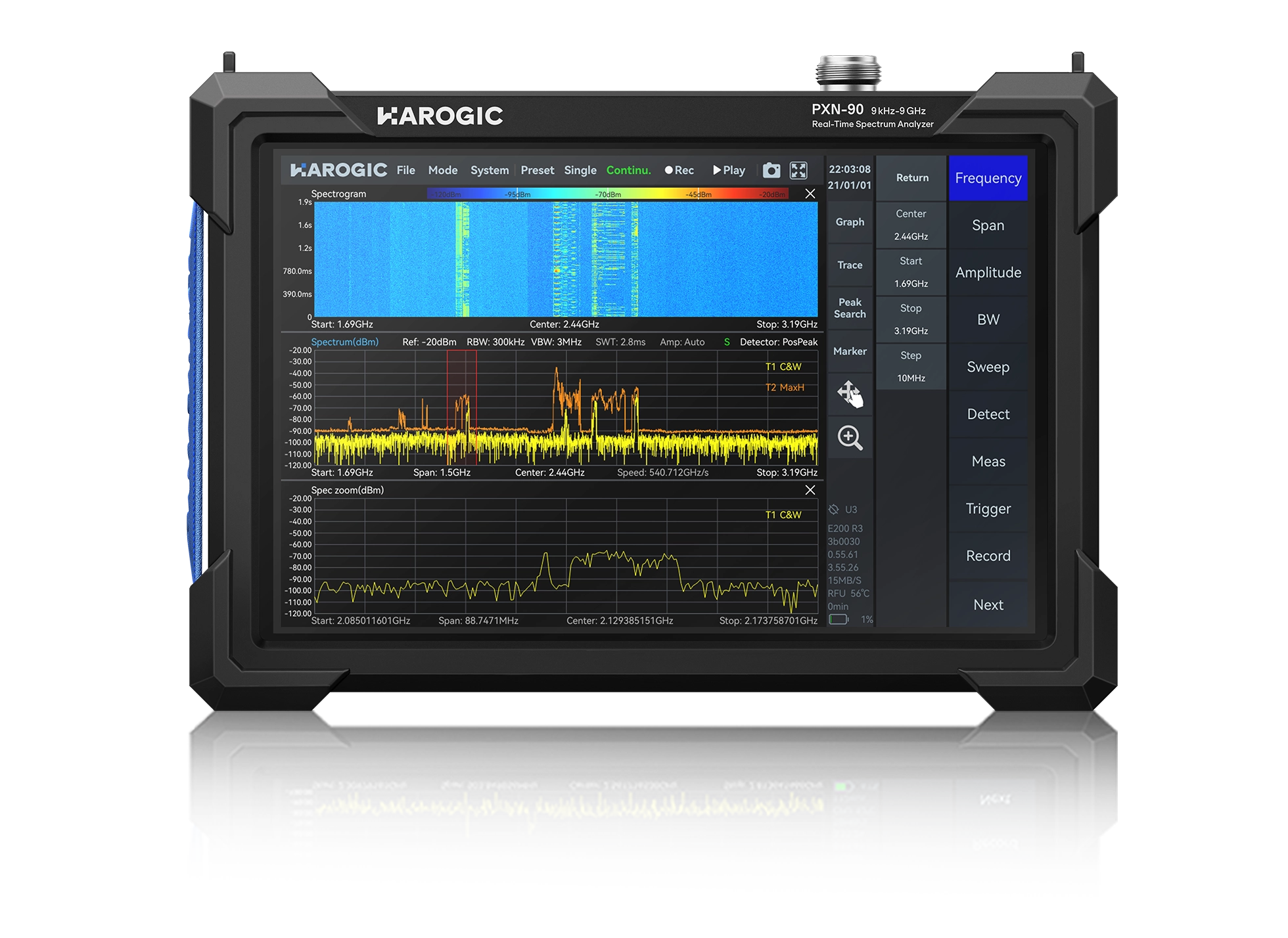Open the System menu
The image size is (1288, 938).
coord(489,170)
